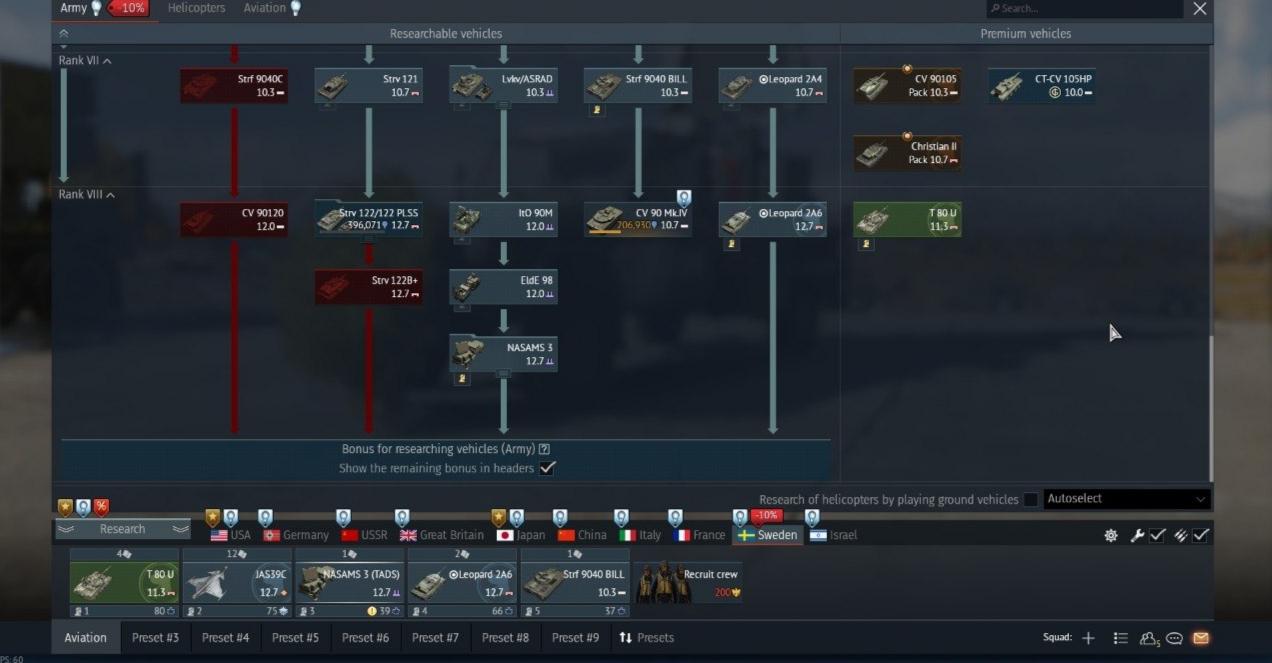The image size is (1272, 663).
Task: Click the research tree vertical scrollbar
Action: coord(1210,408)
